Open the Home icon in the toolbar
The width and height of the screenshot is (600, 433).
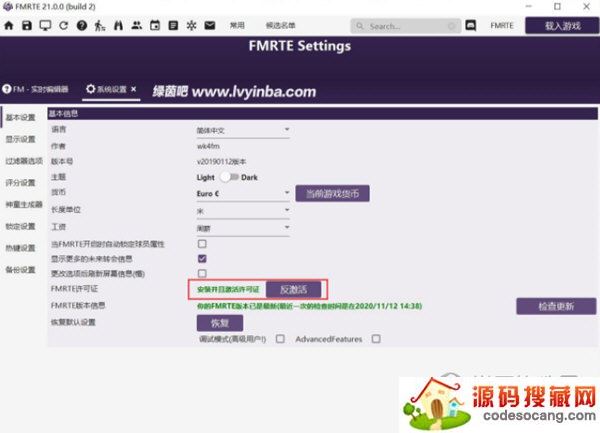8,26
